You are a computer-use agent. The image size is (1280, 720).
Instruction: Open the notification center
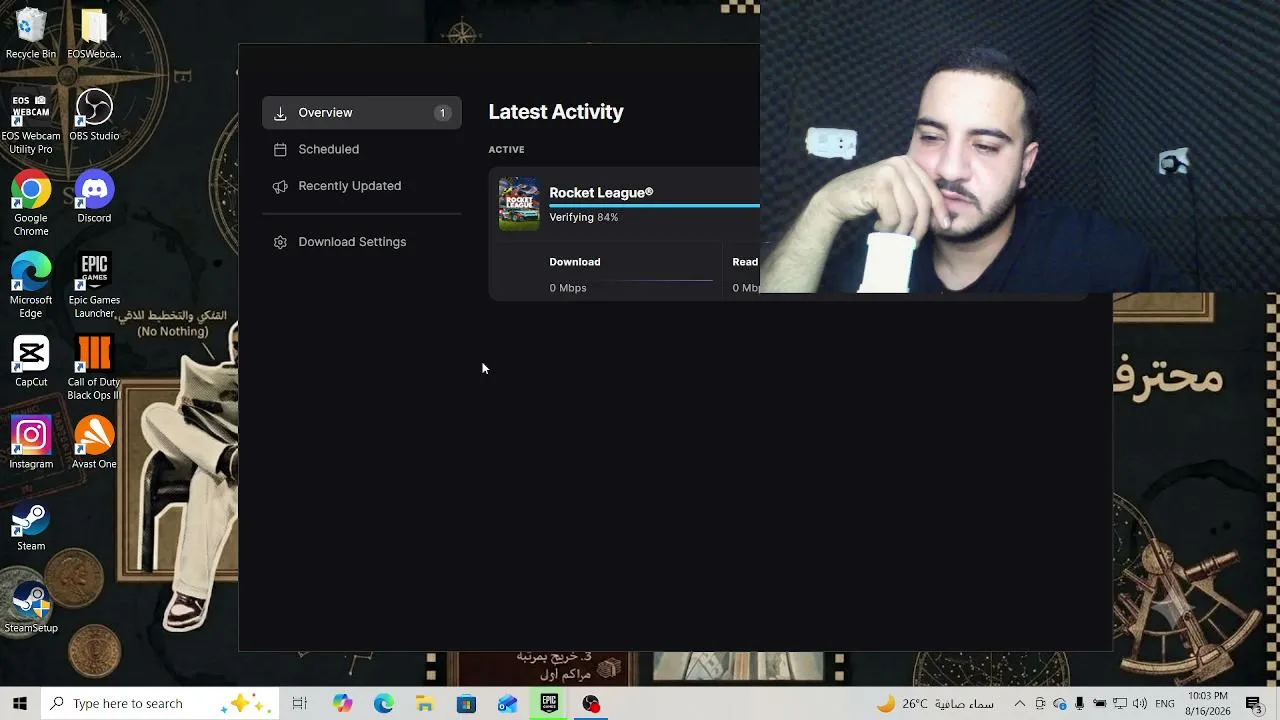(1254, 704)
